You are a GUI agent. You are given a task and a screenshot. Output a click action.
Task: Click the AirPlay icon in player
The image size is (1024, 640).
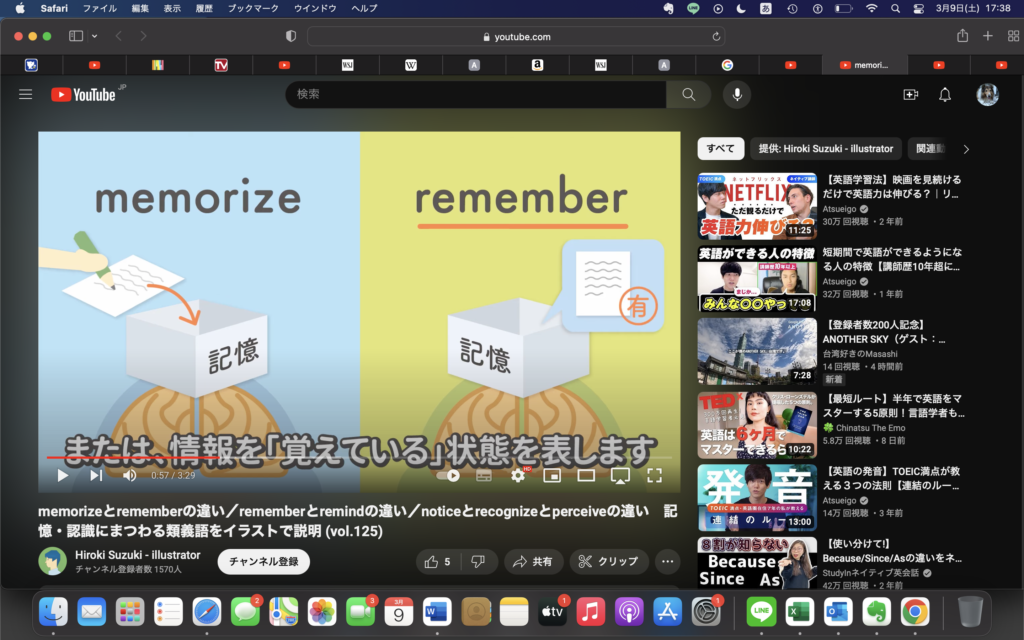coord(620,476)
